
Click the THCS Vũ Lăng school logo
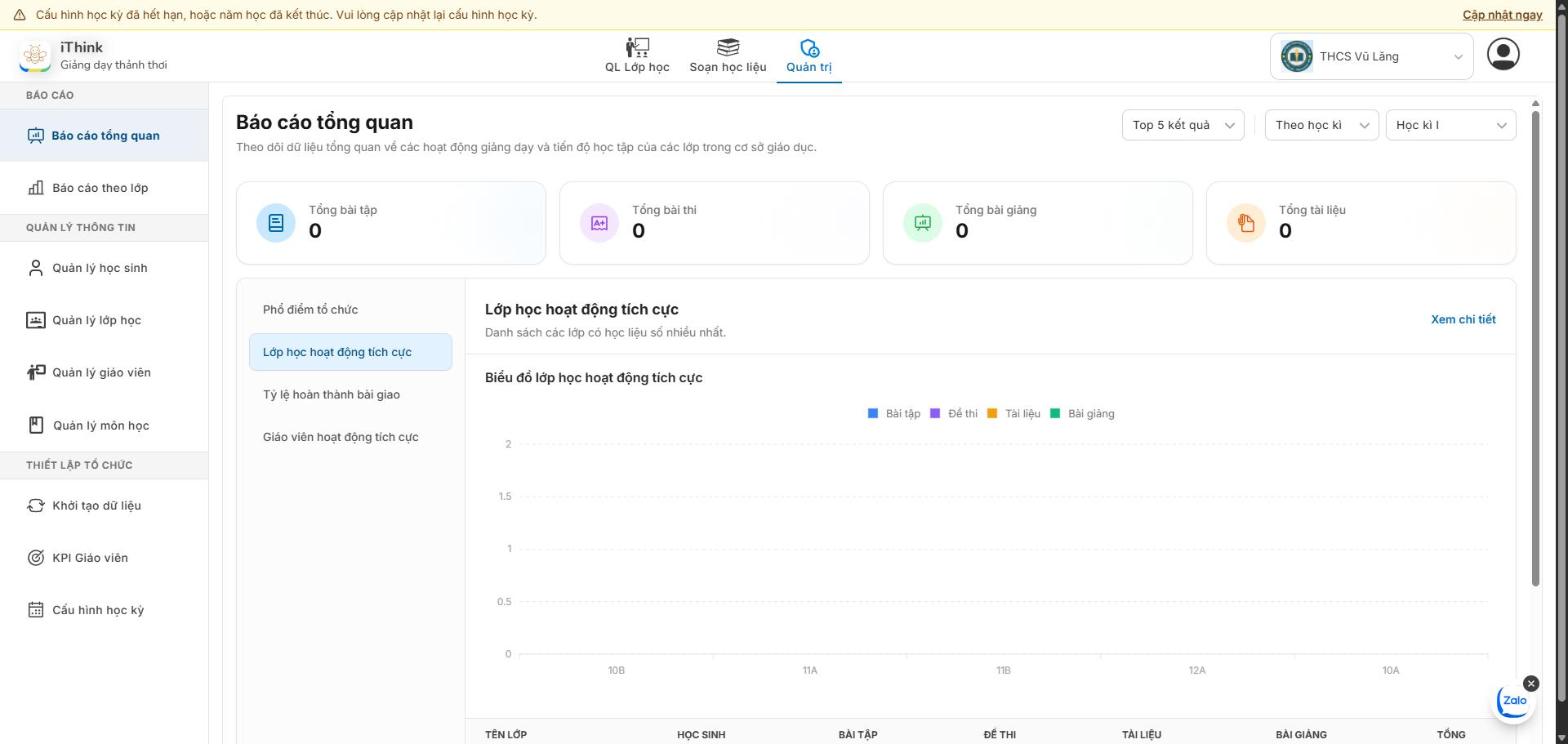1297,56
